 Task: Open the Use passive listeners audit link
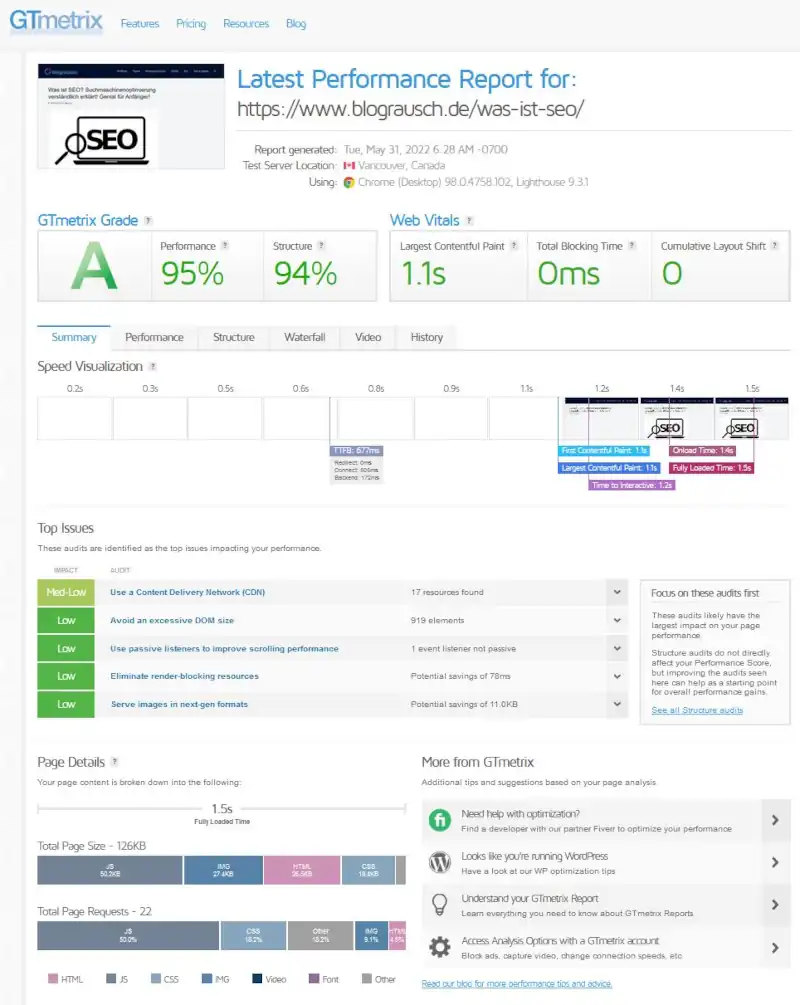point(224,649)
